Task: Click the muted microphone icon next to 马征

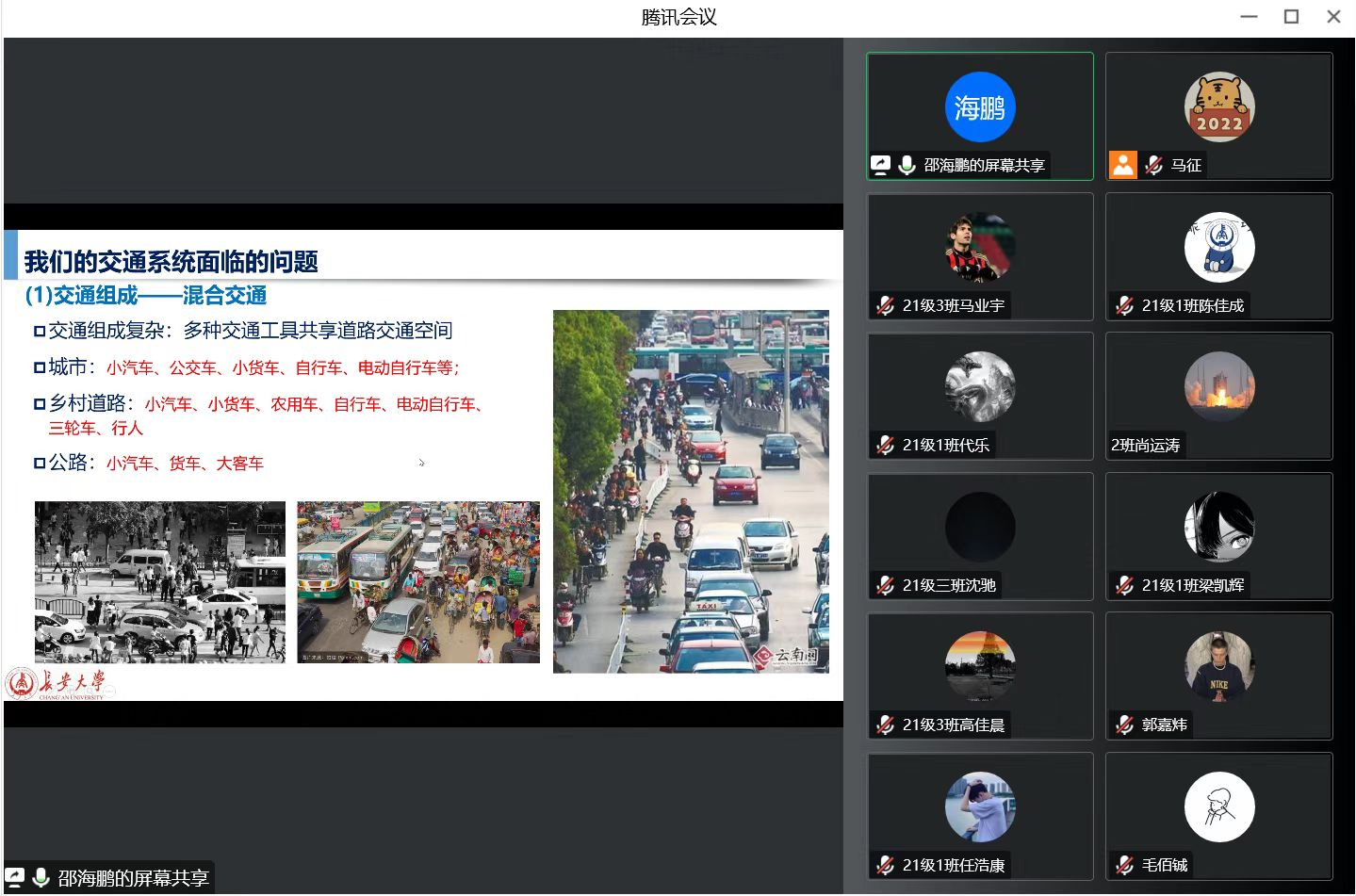Action: click(1153, 166)
